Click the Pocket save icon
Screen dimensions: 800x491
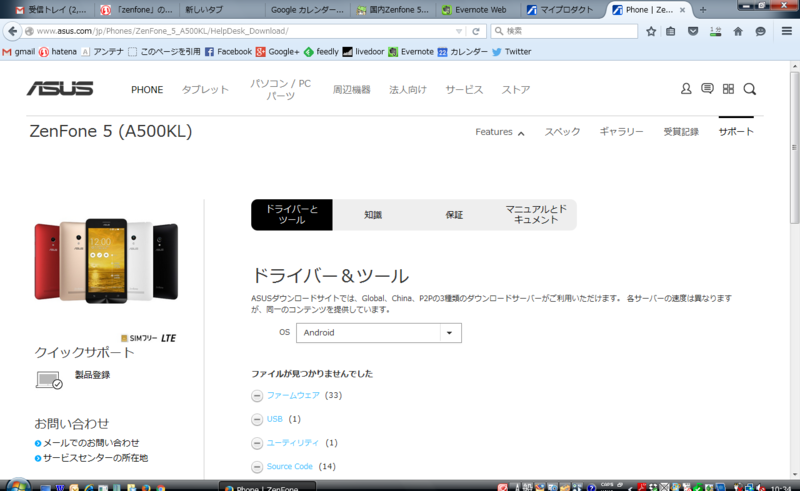point(693,31)
